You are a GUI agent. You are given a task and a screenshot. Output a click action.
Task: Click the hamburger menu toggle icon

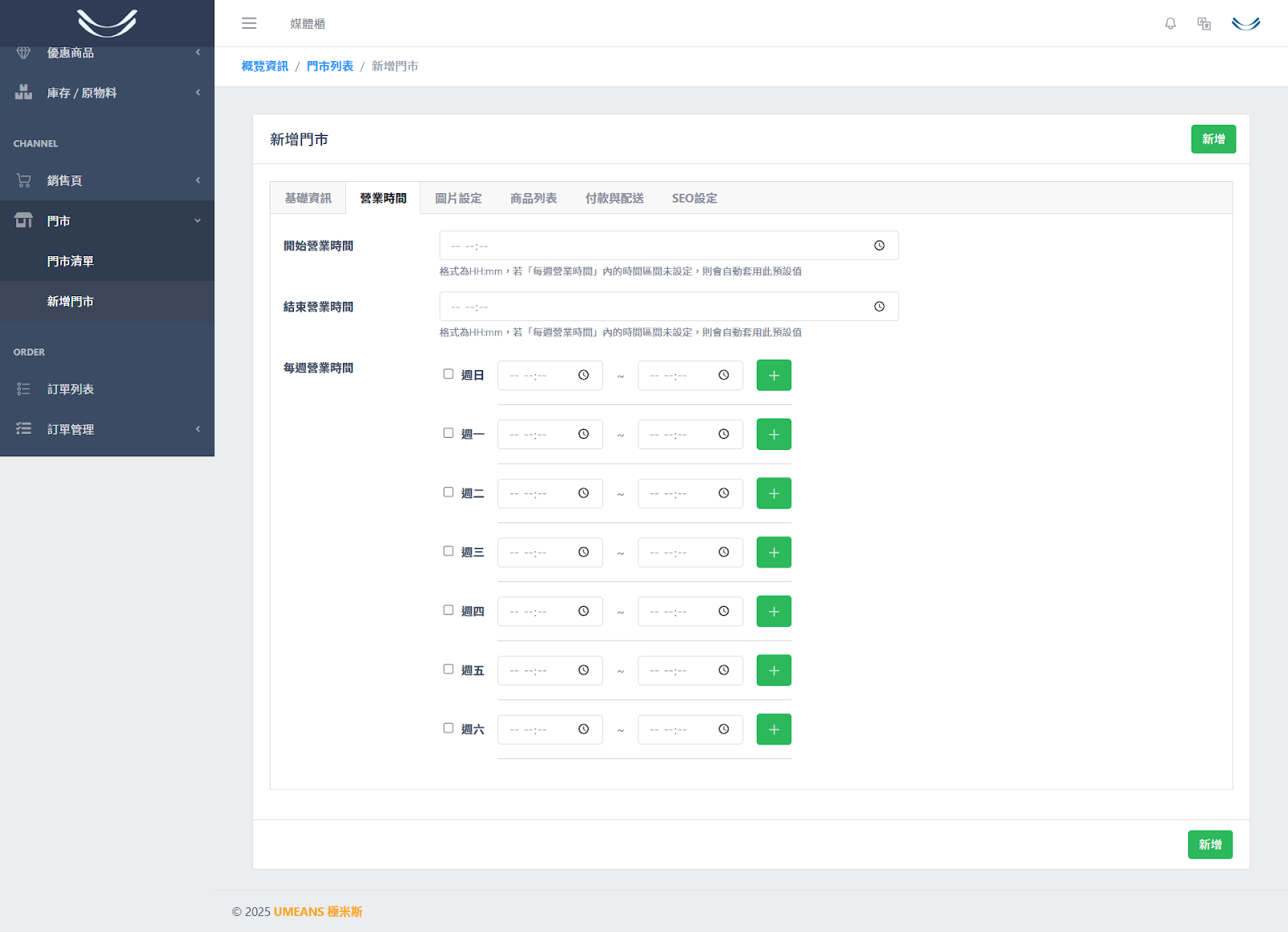pos(249,23)
